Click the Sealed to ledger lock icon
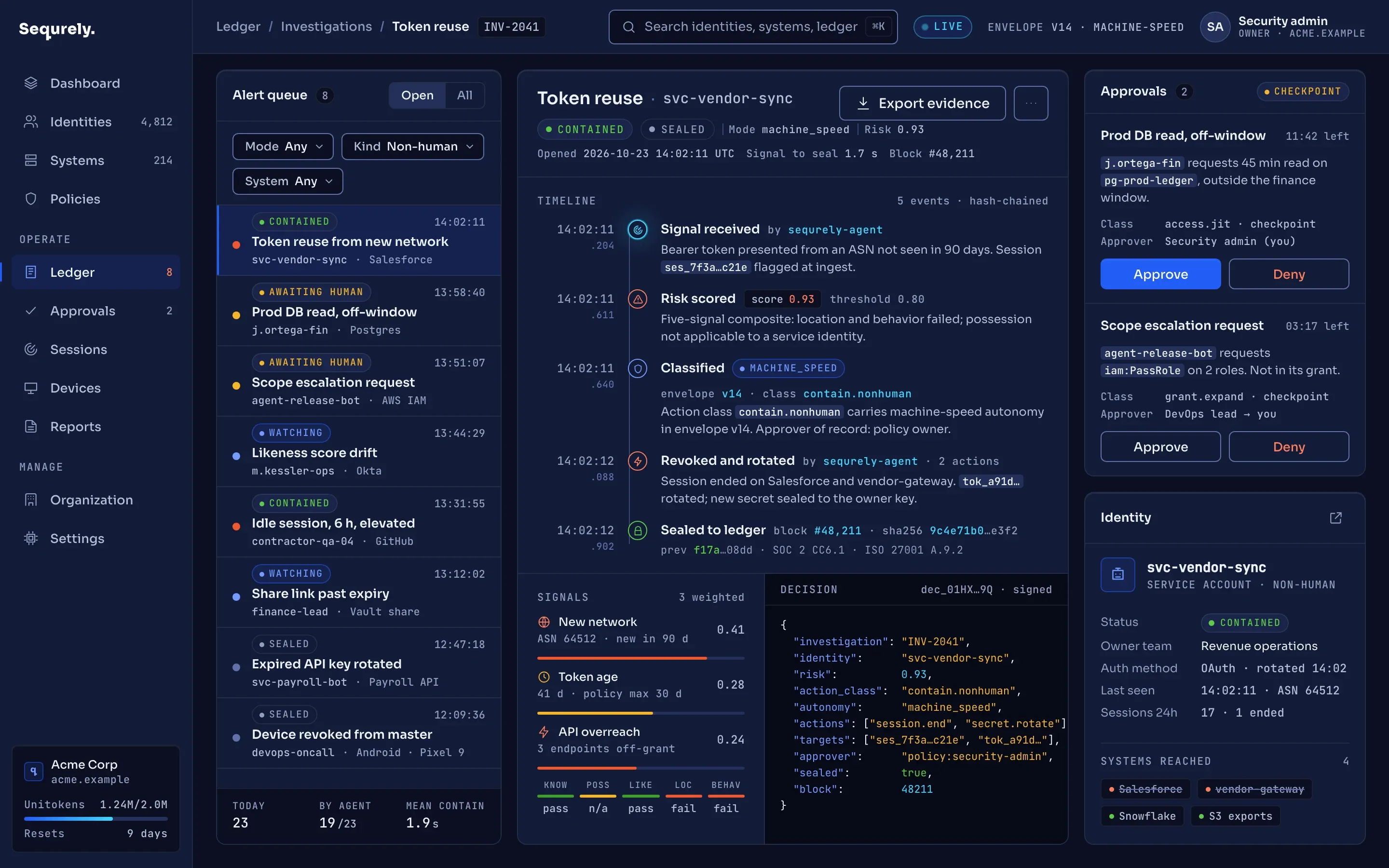The image size is (1389, 868). pyautogui.click(x=638, y=530)
